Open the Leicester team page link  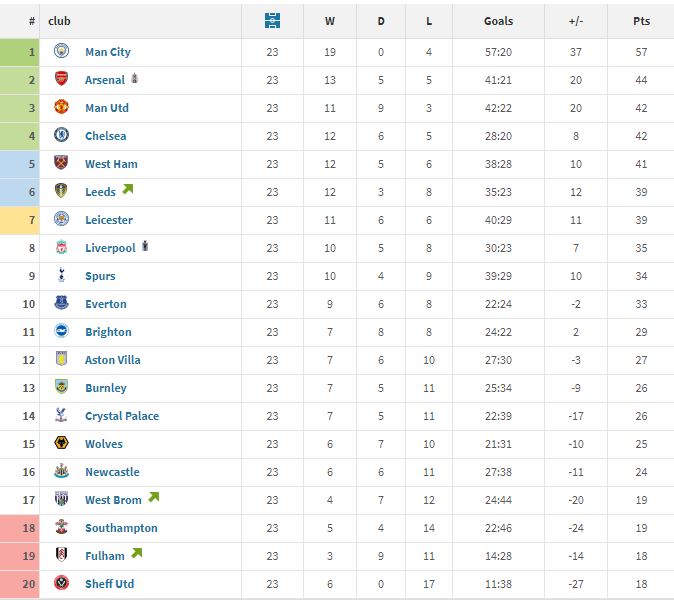[x=109, y=220]
